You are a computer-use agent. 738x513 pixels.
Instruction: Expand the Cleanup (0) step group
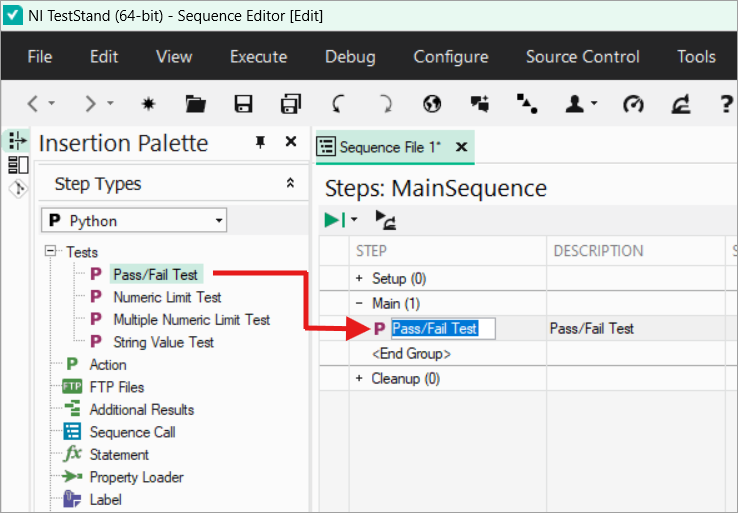tap(359, 378)
